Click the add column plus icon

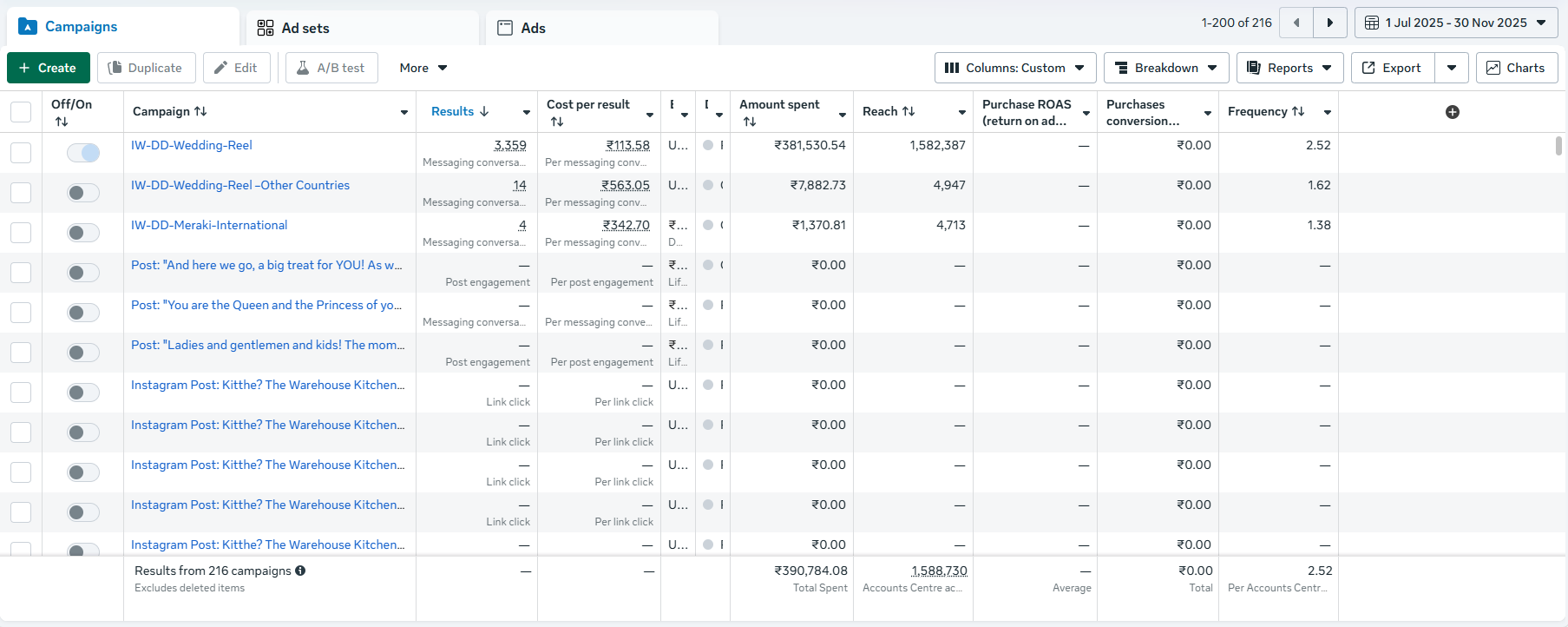(1453, 112)
